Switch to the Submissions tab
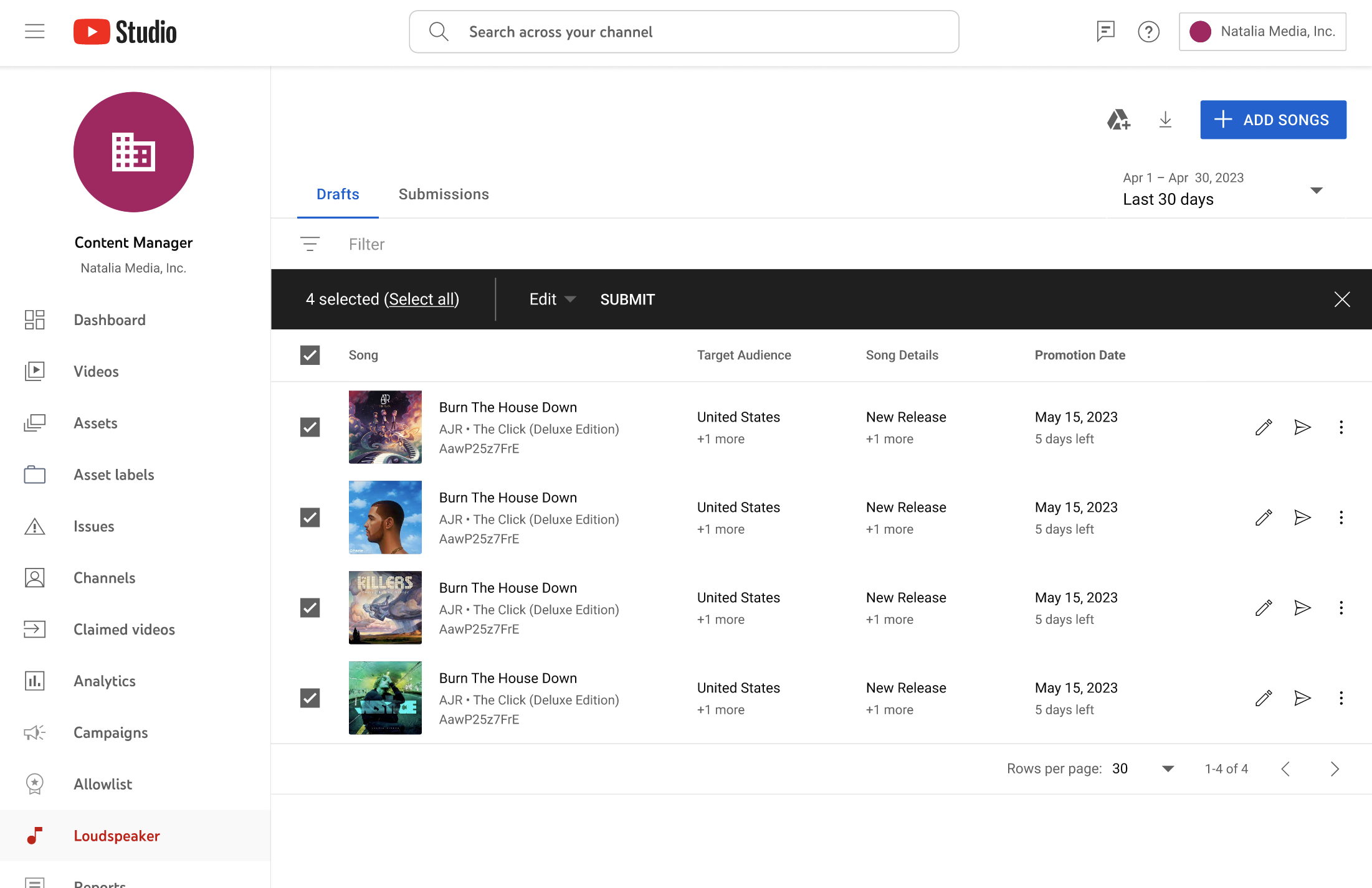 (x=444, y=194)
